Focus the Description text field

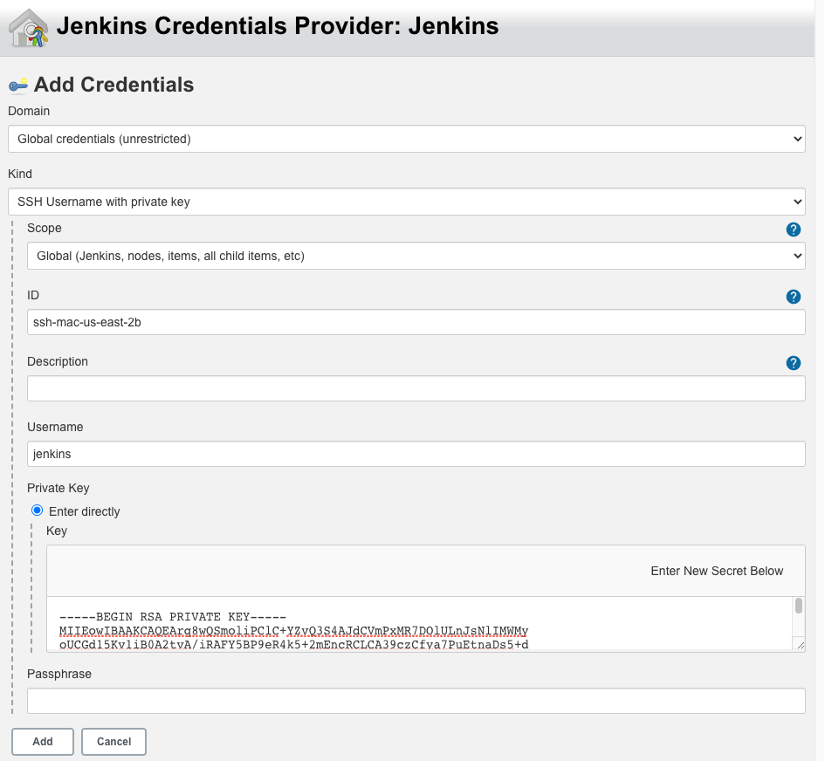coord(416,388)
